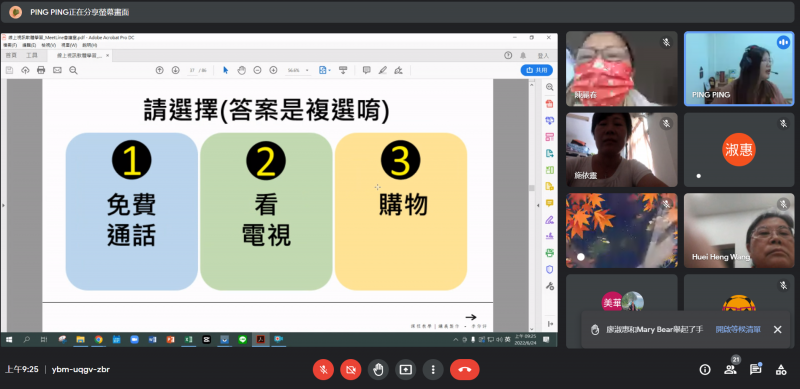This screenshot has width=800, height=389.
Task: Select Huei Heng Wang video tile
Action: [x=739, y=230]
